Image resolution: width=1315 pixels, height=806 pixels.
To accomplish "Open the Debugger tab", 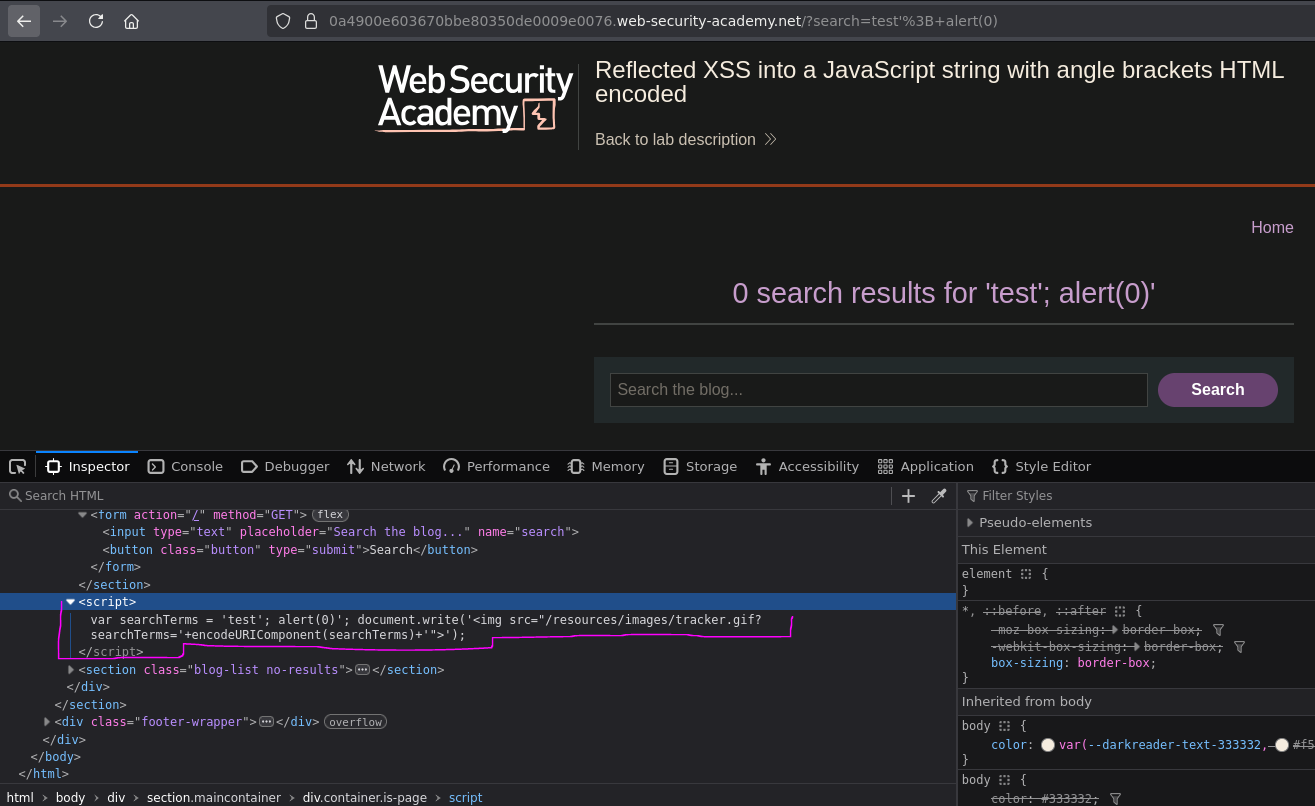I will tap(285, 466).
